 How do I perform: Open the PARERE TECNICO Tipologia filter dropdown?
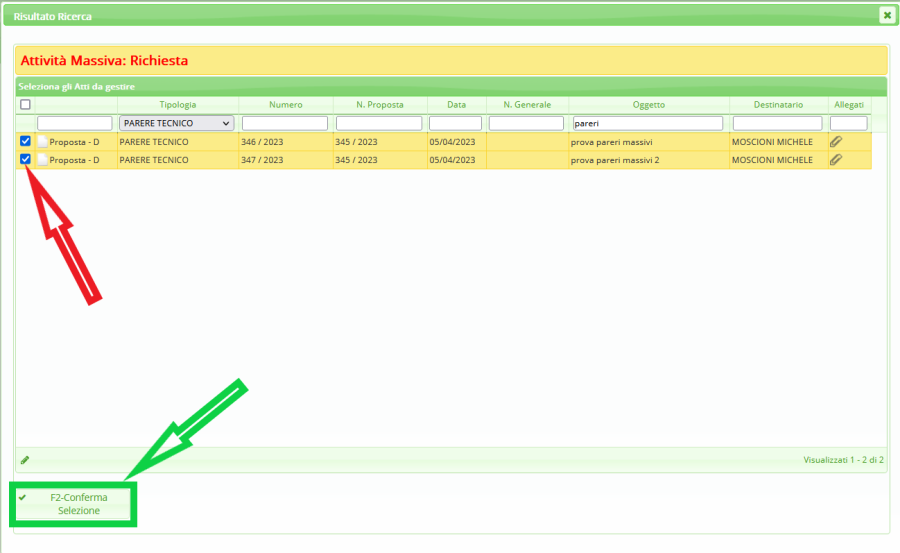176,123
